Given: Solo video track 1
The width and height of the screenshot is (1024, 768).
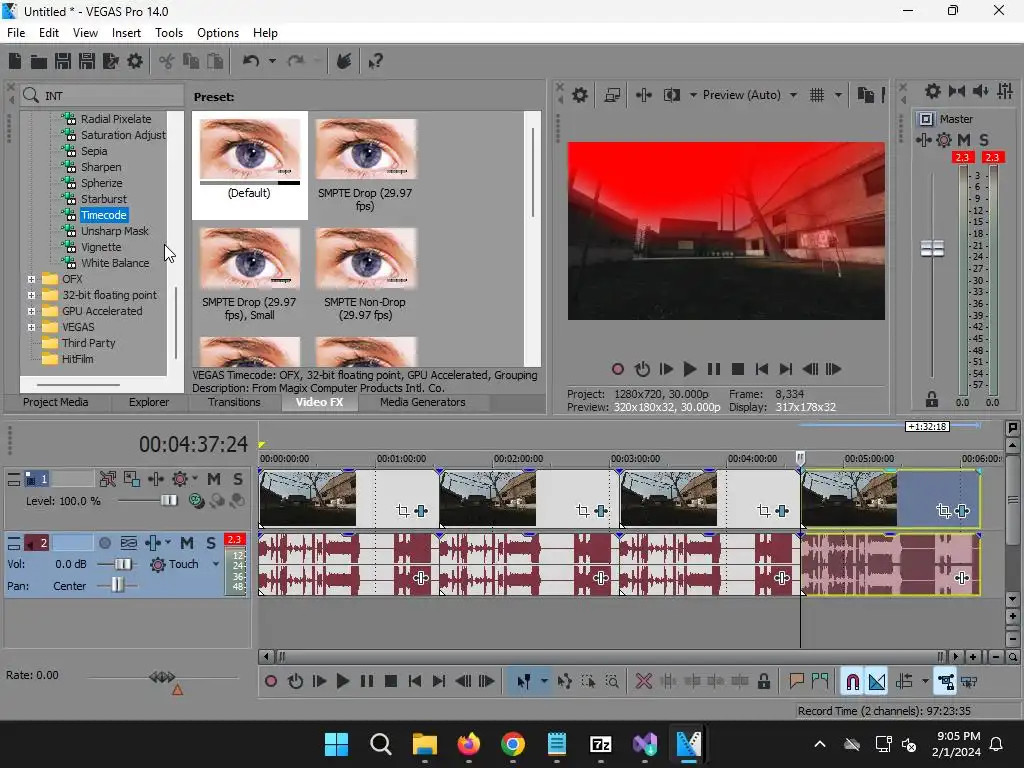Looking at the screenshot, I should [238, 479].
